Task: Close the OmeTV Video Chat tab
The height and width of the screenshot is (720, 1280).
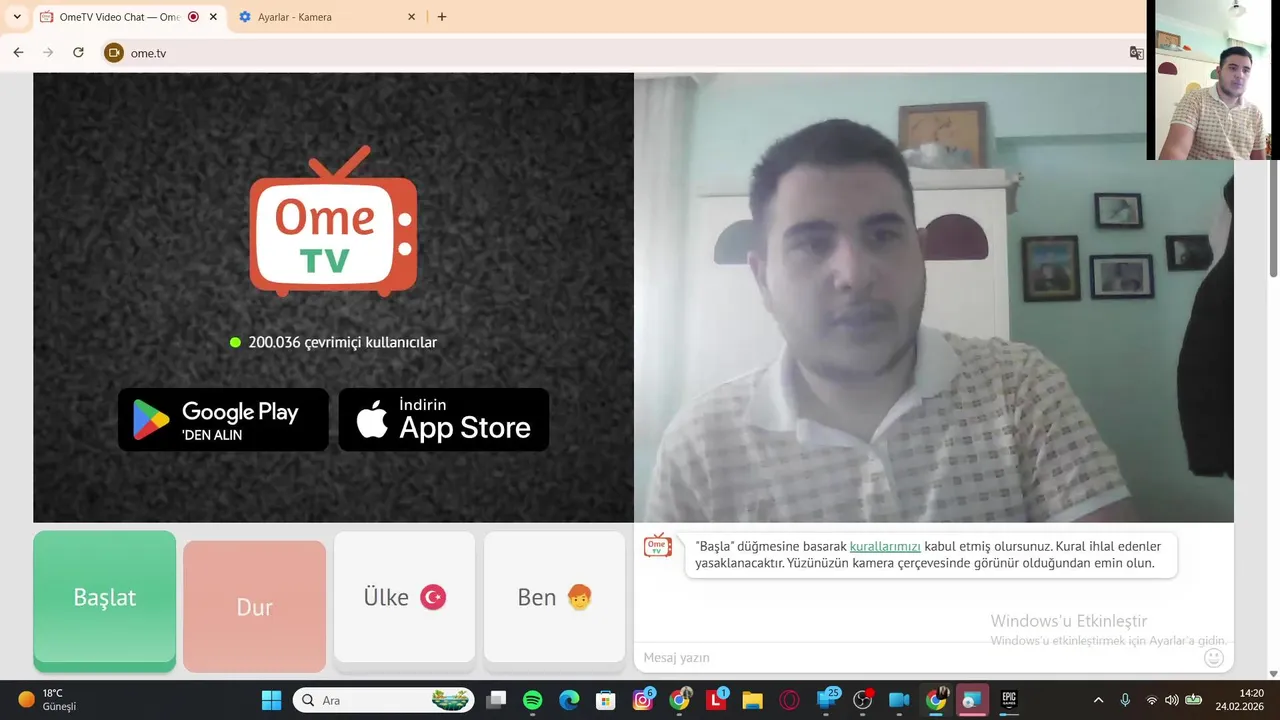Action: tap(213, 17)
